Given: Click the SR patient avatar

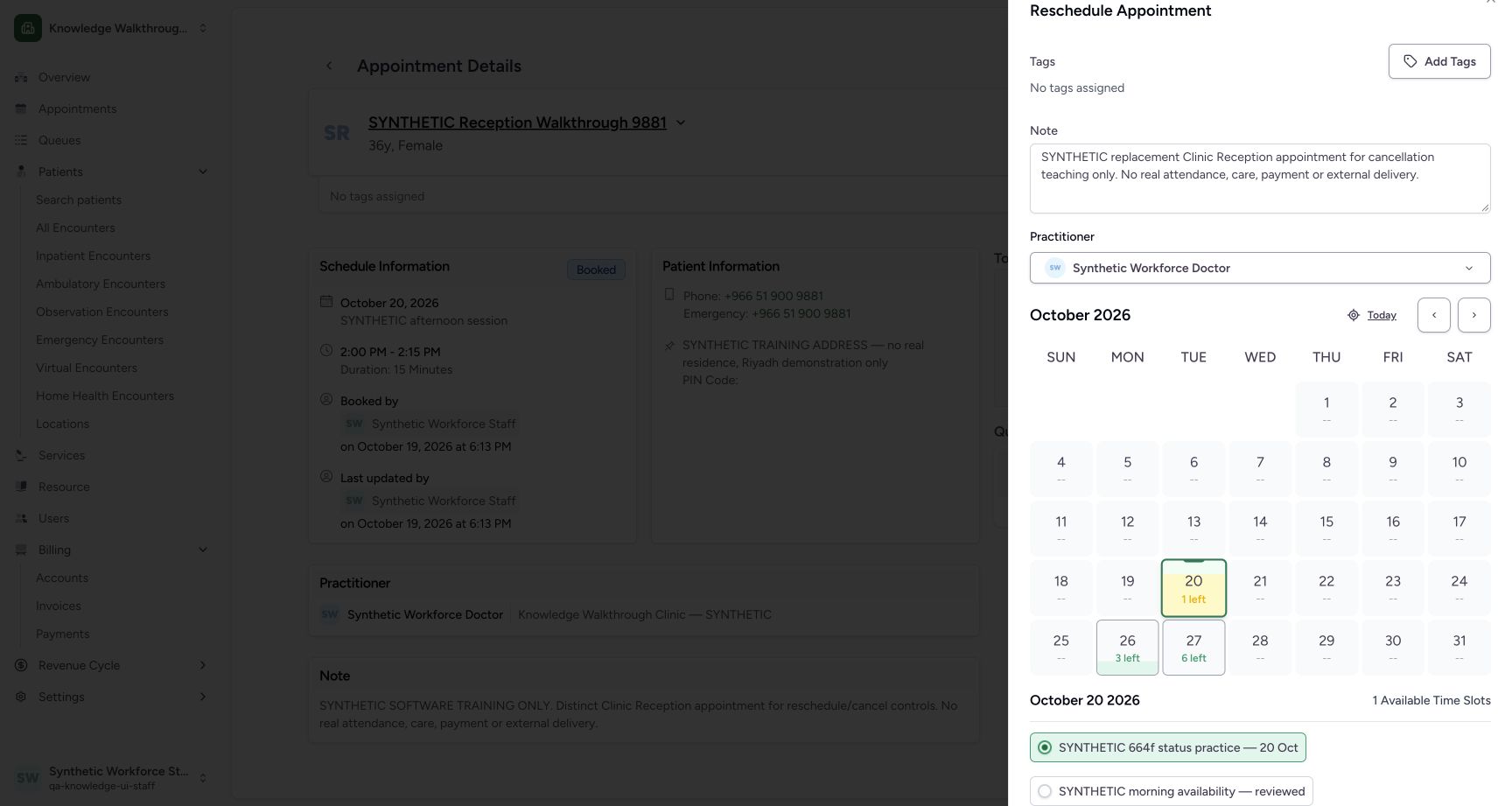Looking at the screenshot, I should click(x=337, y=133).
